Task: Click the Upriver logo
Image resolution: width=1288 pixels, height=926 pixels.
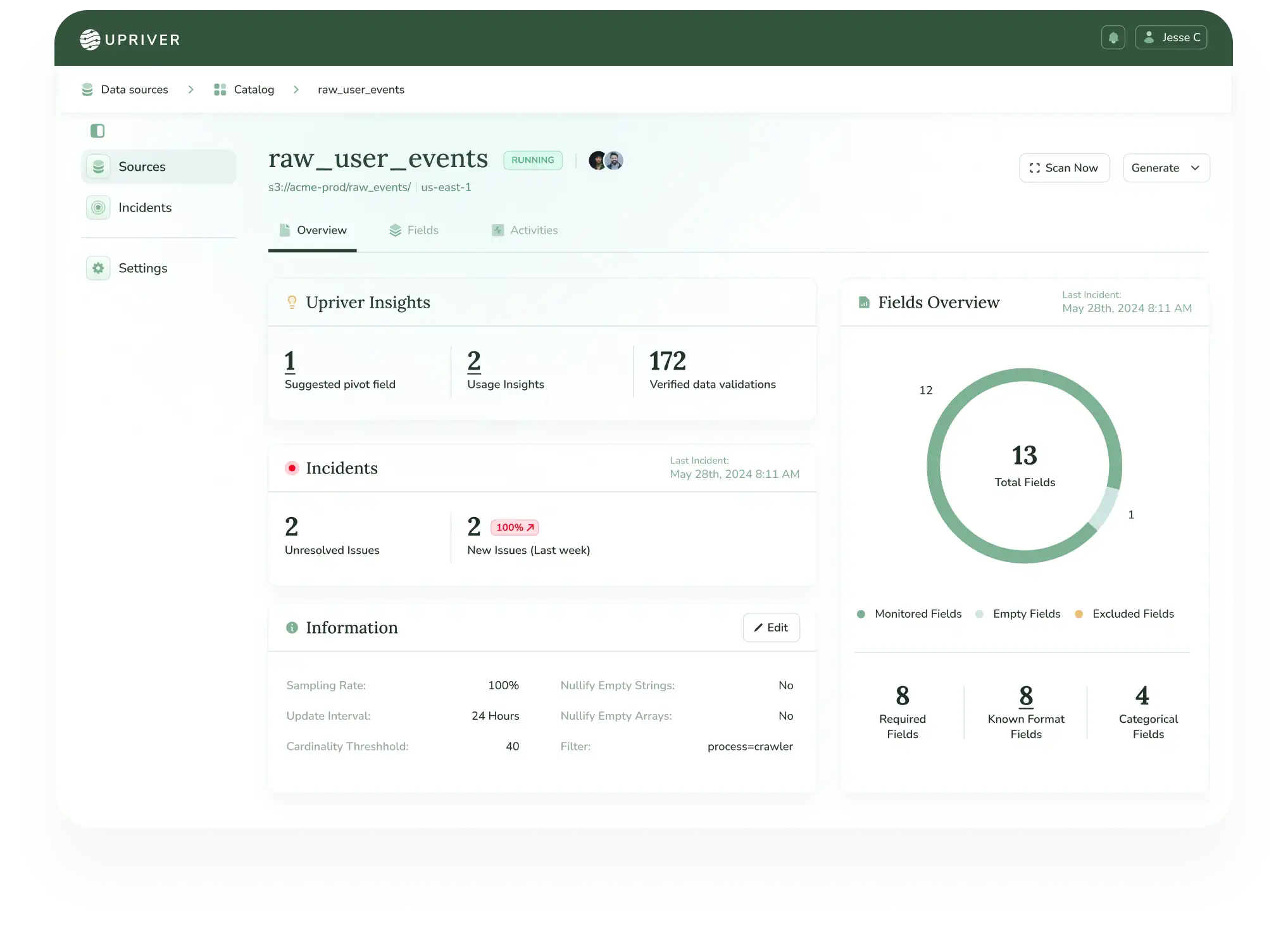Action: [130, 39]
